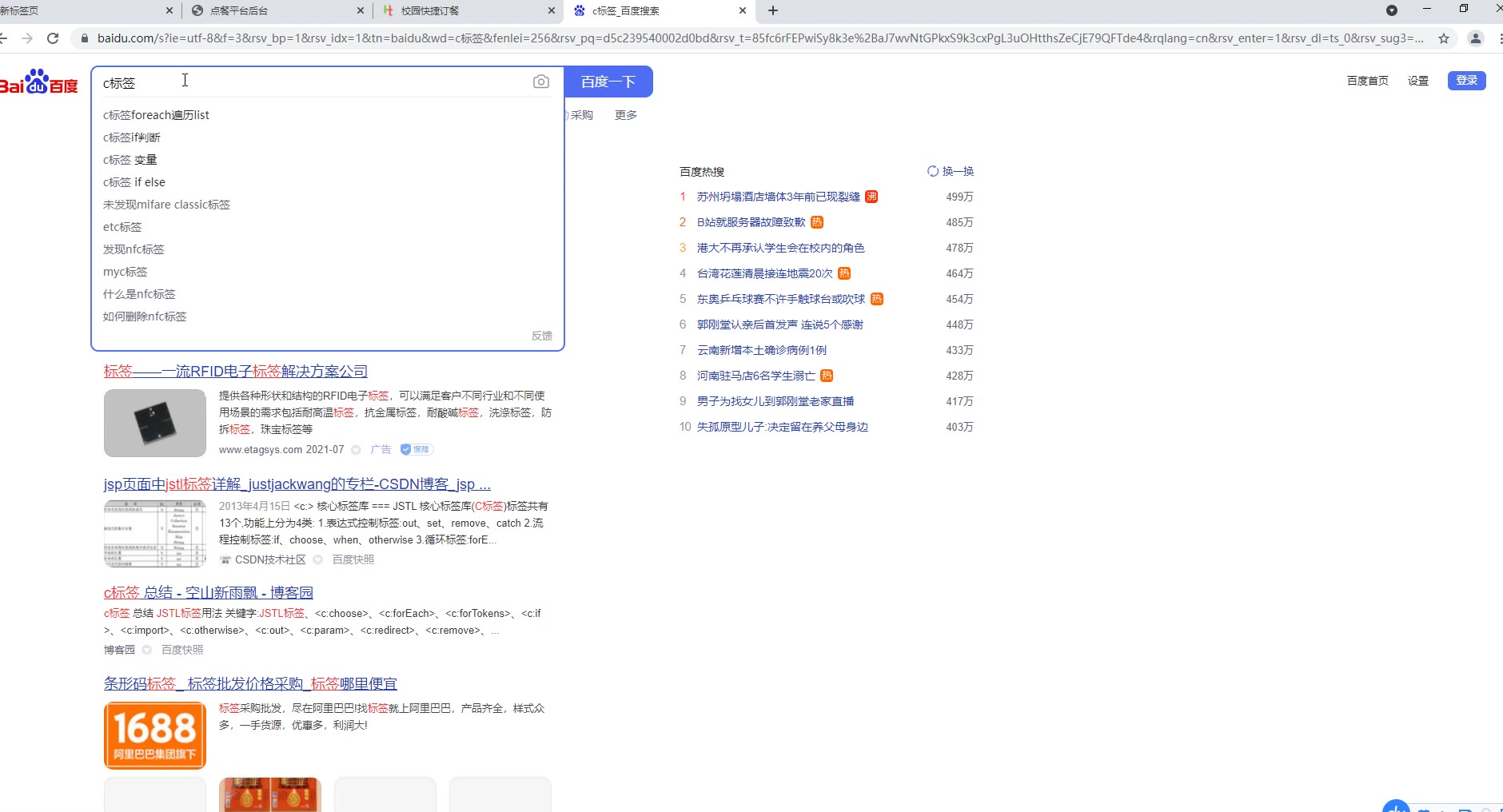The image size is (1503, 812).
Task: Click the camera image-search icon
Action: pyautogui.click(x=541, y=82)
